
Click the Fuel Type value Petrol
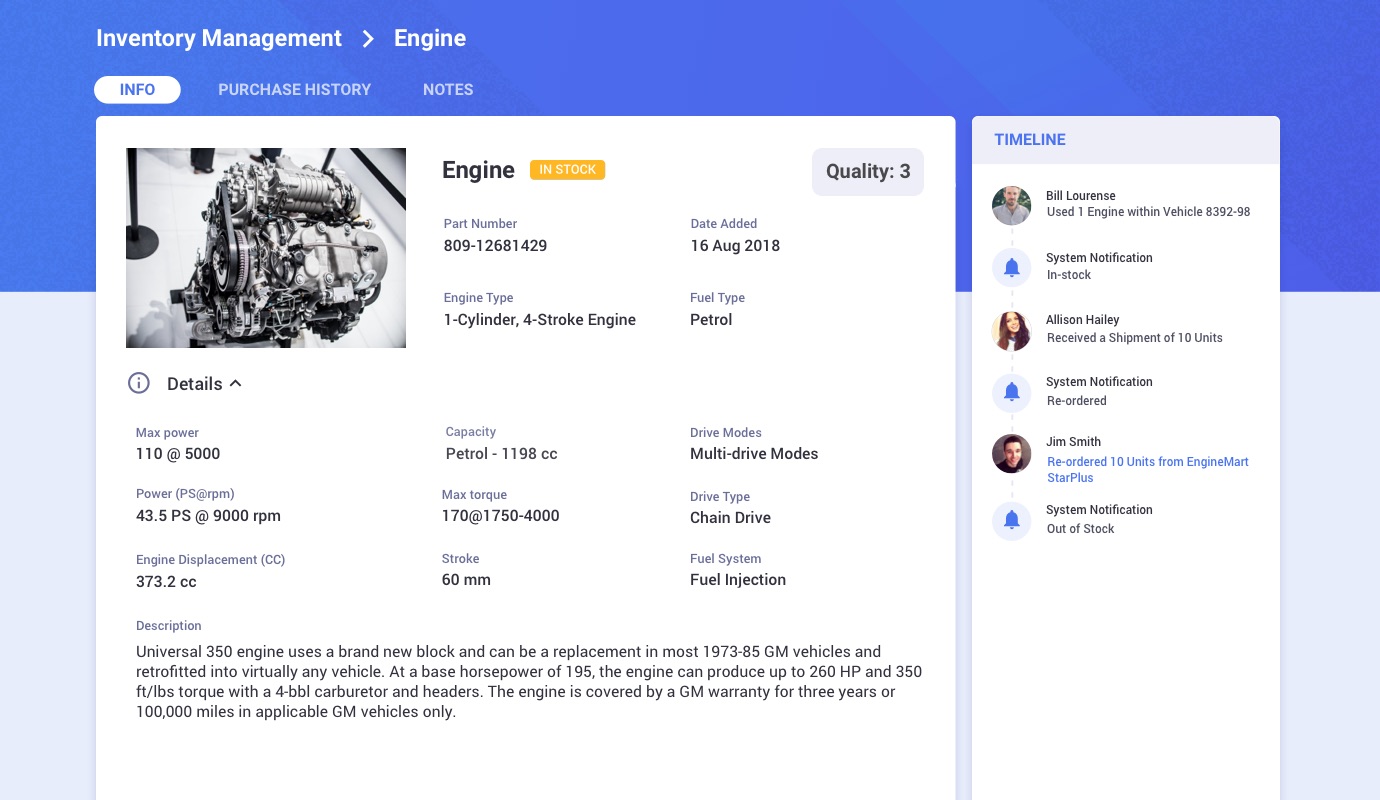click(x=711, y=320)
